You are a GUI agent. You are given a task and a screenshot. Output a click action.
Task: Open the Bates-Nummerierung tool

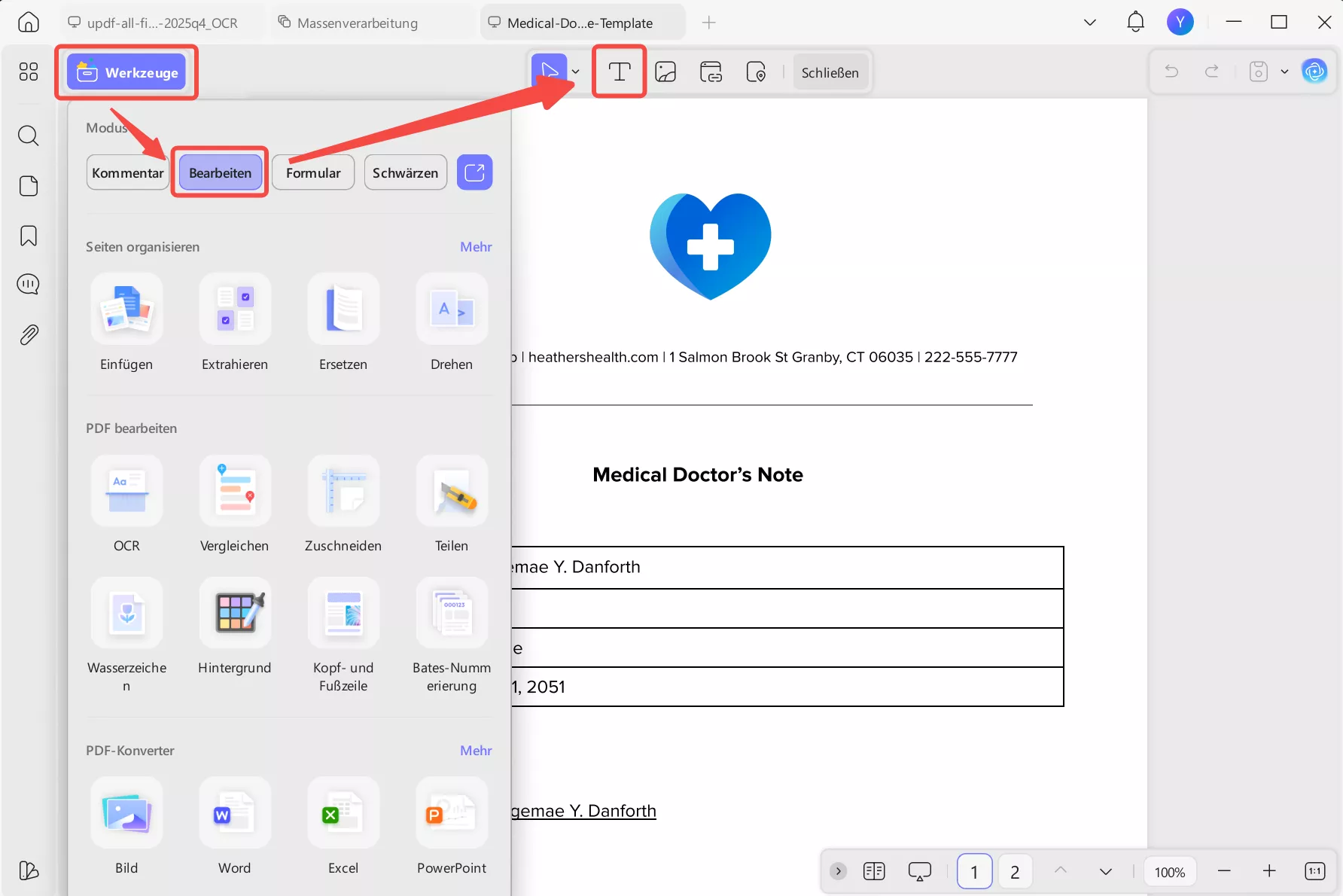[x=452, y=635]
